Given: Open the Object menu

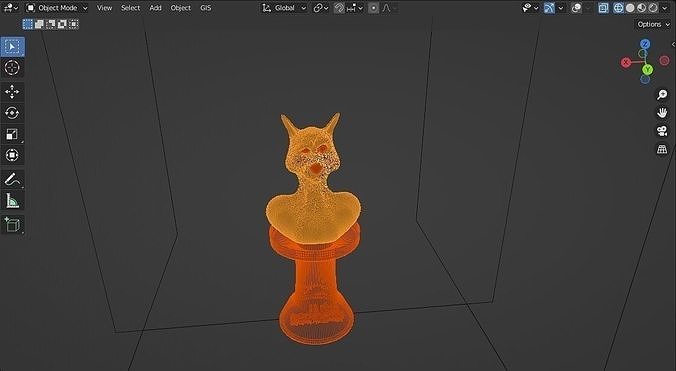Looking at the screenshot, I should pos(181,8).
